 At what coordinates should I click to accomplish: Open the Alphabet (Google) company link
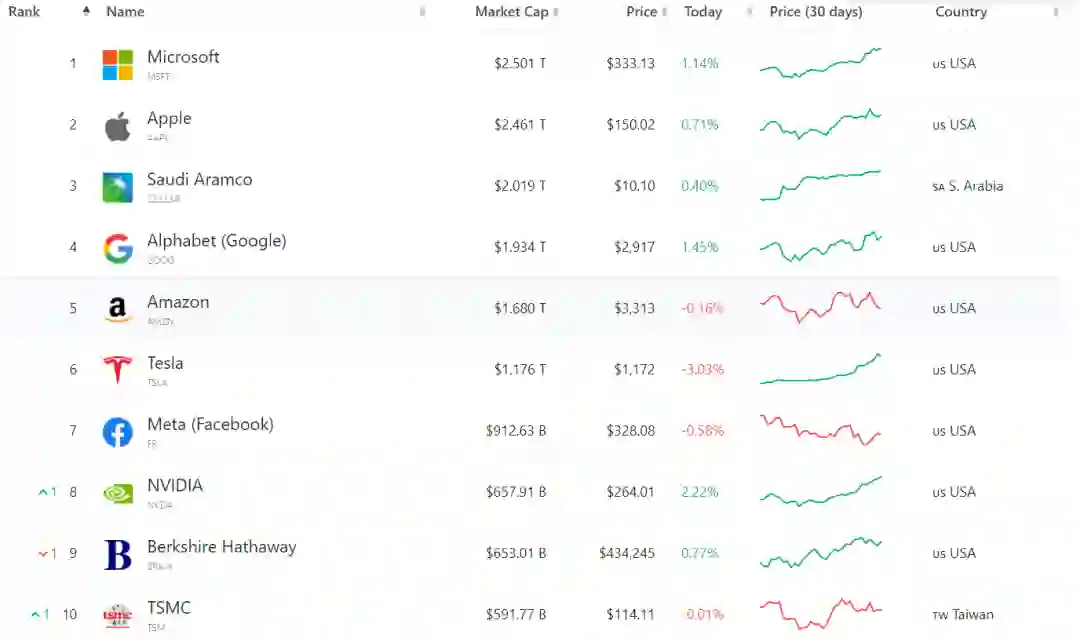[x=216, y=241]
